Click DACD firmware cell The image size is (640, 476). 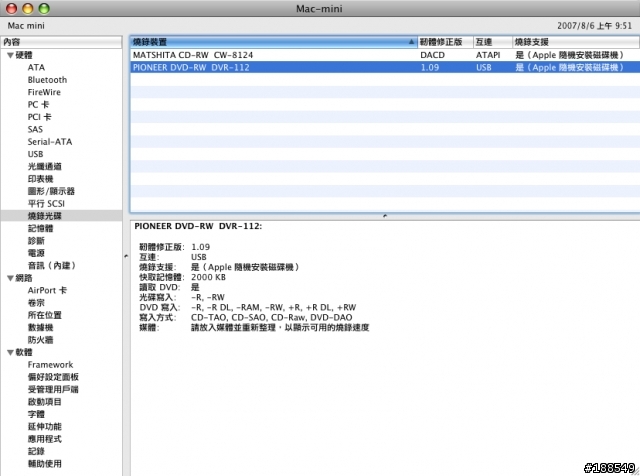coord(432,55)
